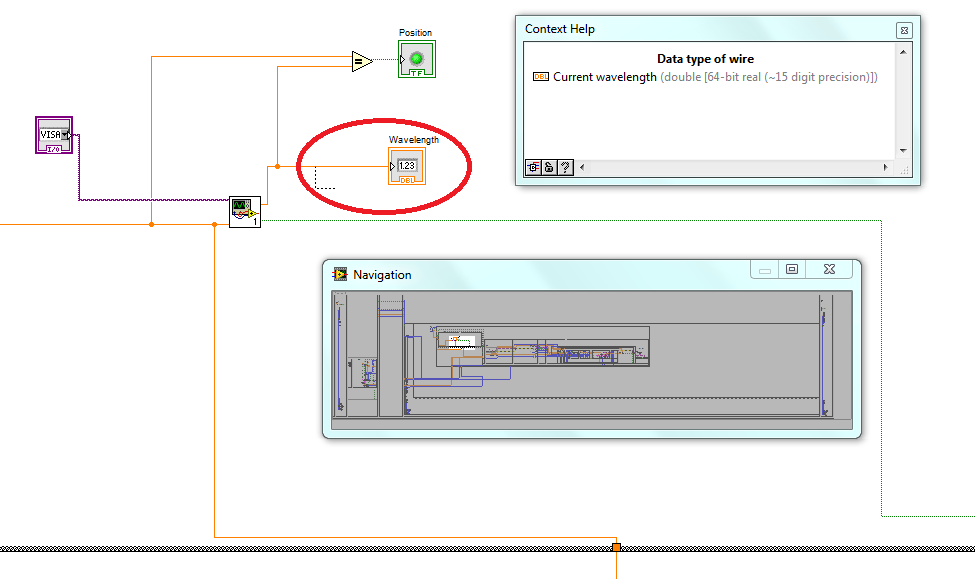Close the Navigation window
Image resolution: width=975 pixels, height=579 pixels.
coord(829,269)
